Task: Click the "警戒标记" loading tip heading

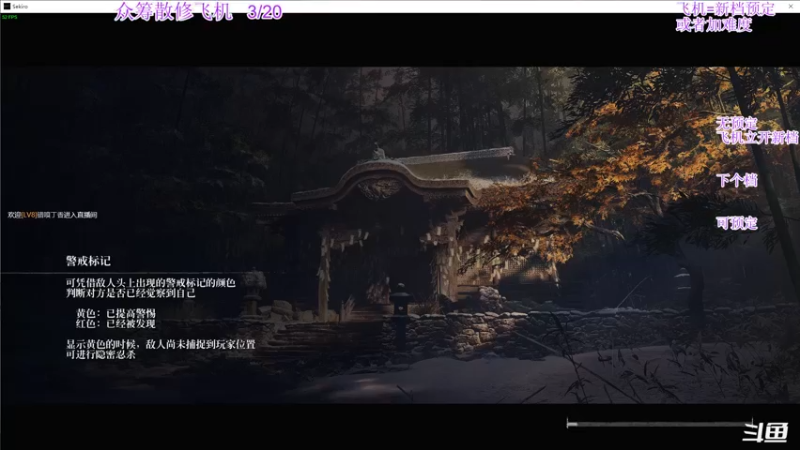Action: click(x=88, y=261)
